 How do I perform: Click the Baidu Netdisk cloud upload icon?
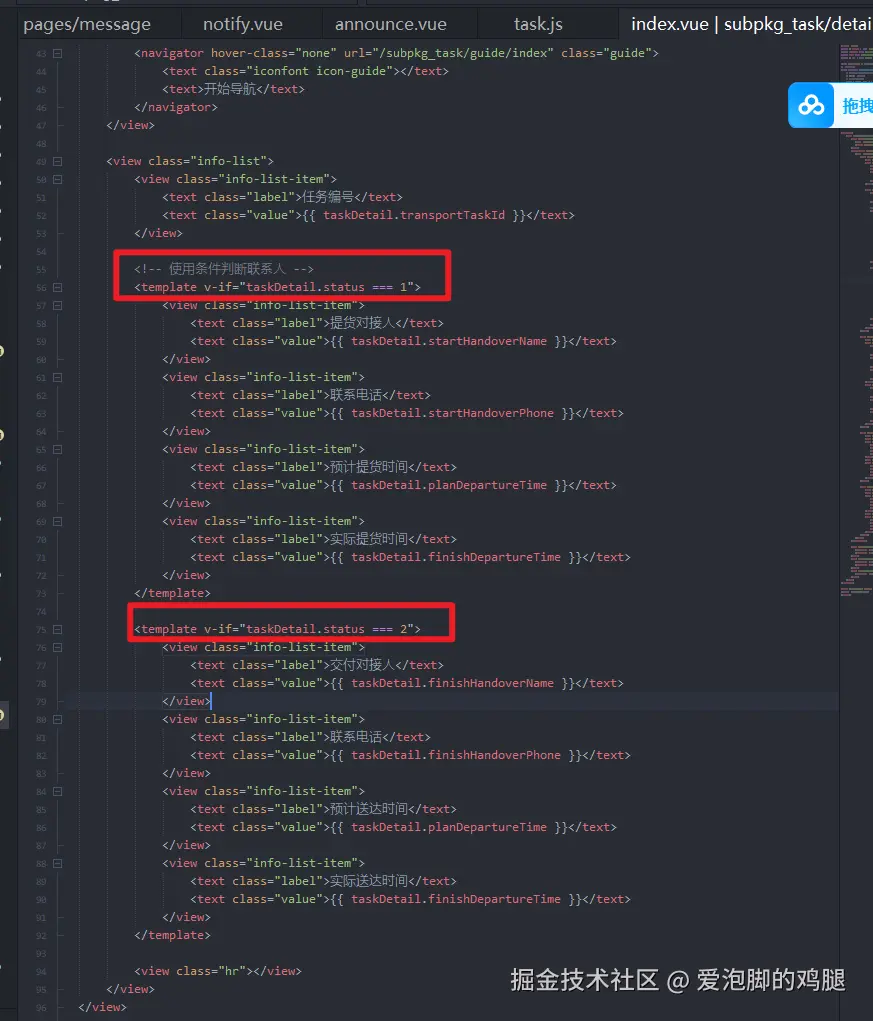pyautogui.click(x=811, y=105)
